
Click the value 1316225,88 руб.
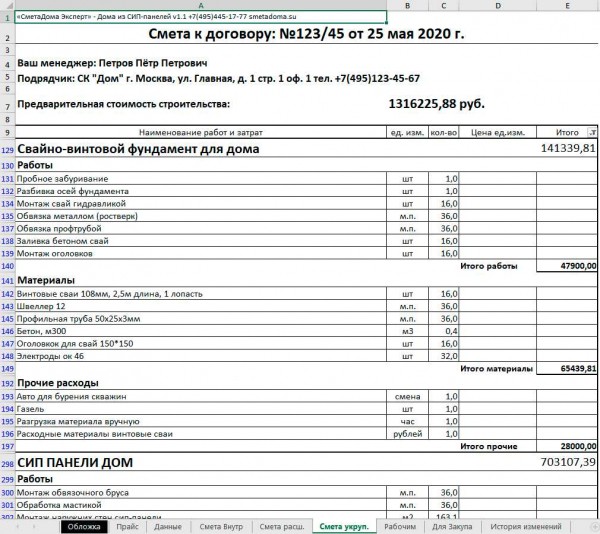point(437,104)
